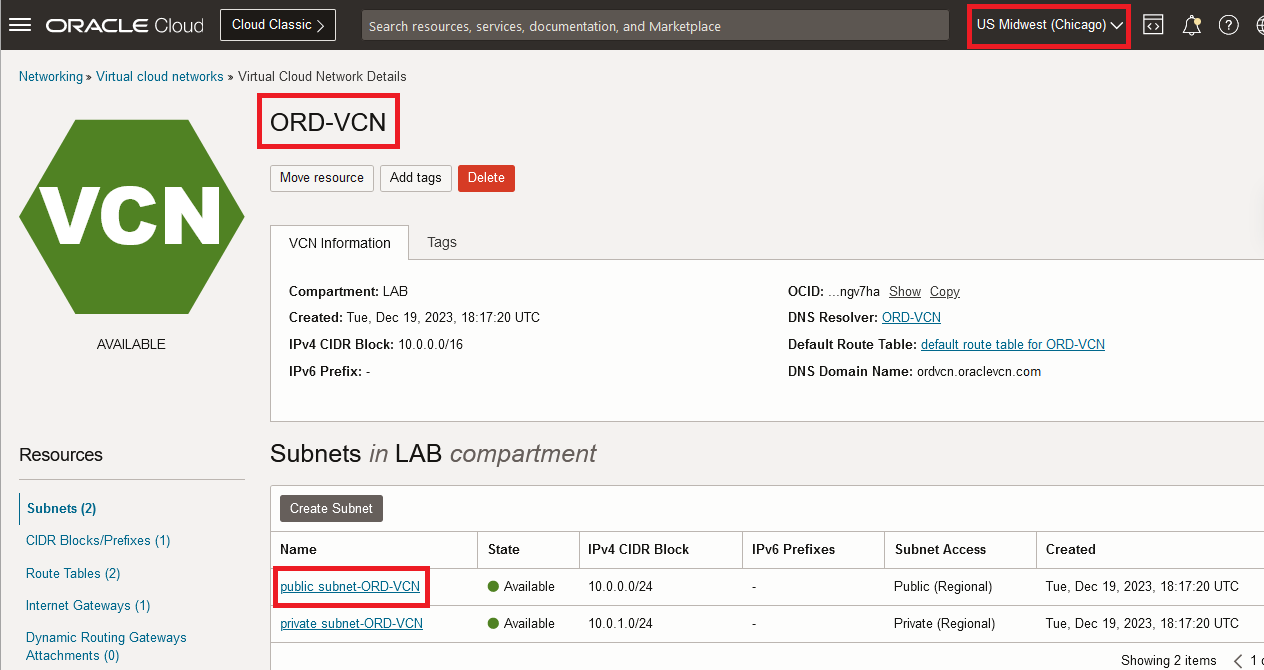1264x670 pixels.
Task: Click Public (Regional) access cell
Action: point(943,586)
